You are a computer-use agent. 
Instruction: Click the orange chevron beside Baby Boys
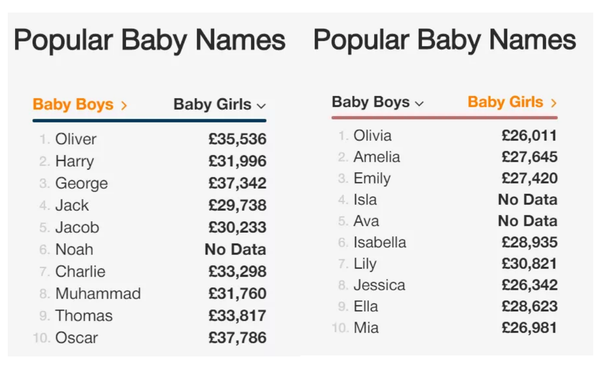pos(124,106)
